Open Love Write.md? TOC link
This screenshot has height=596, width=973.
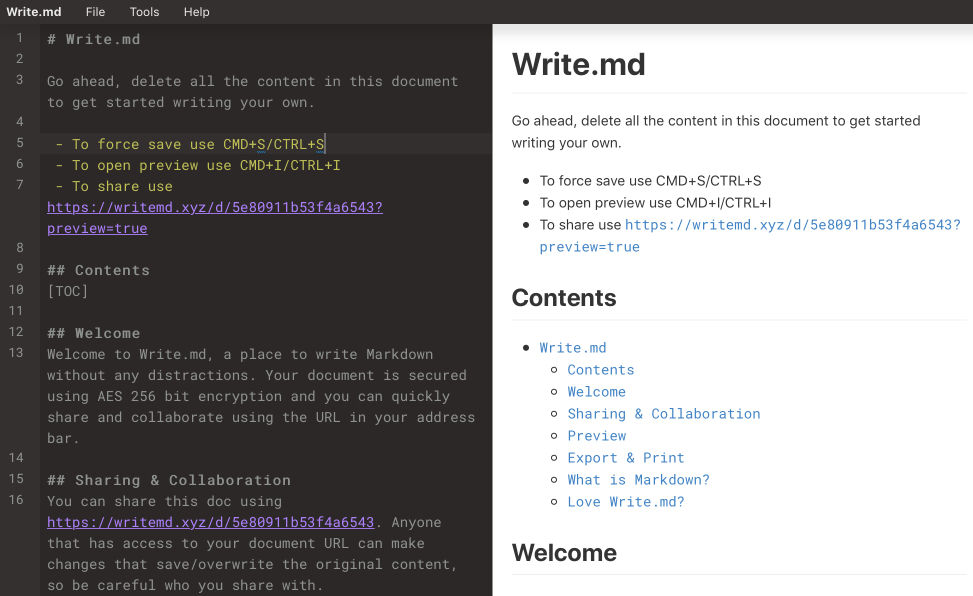coord(626,502)
